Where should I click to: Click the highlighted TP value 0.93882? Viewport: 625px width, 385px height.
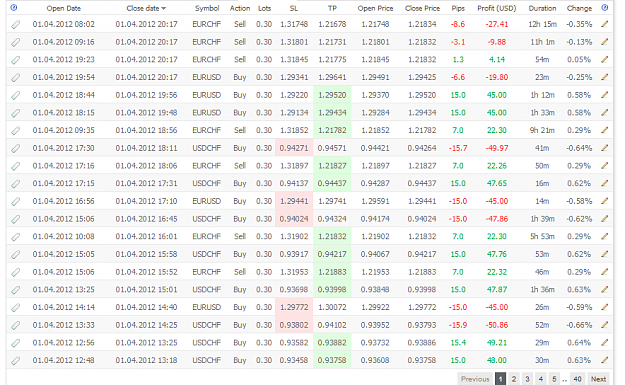[332, 343]
